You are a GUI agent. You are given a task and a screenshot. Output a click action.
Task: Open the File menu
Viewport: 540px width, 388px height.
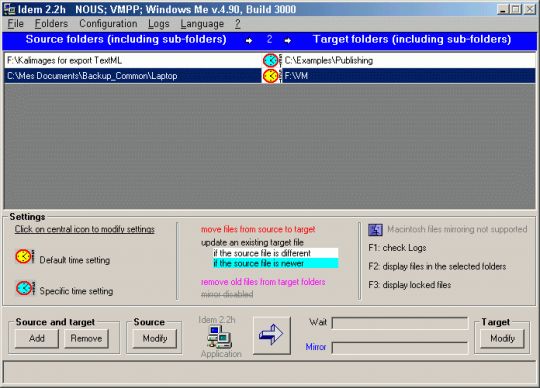click(15, 24)
